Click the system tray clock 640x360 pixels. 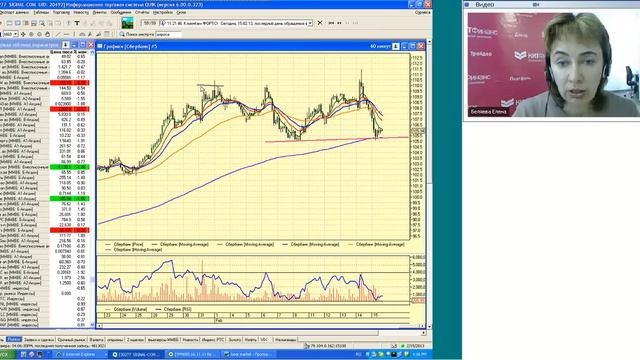pos(420,354)
